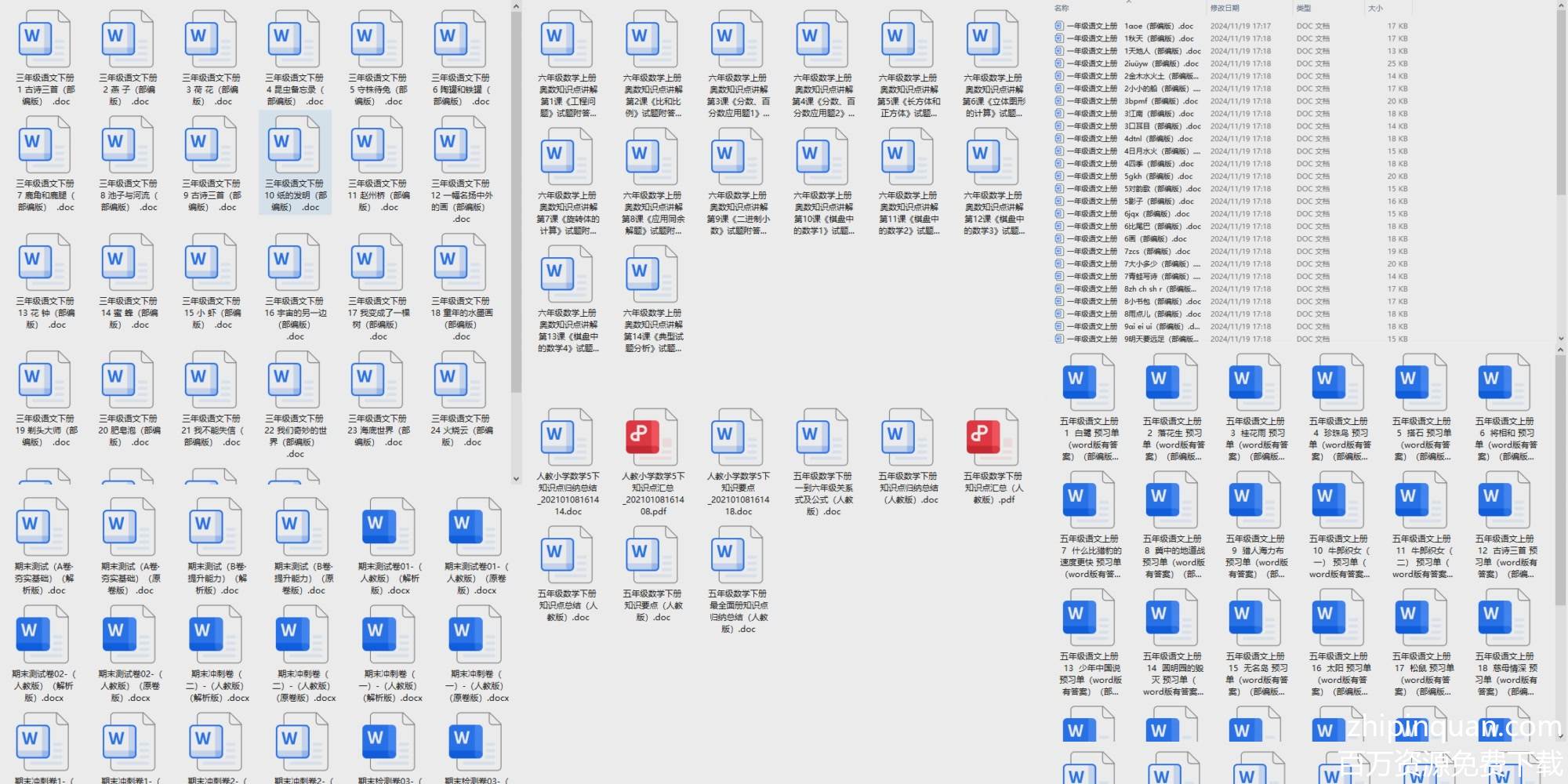Viewport: 1568px width, 784px height.
Task: Click the 18 慈母情深 预习单 file icon
Action: (1504, 618)
